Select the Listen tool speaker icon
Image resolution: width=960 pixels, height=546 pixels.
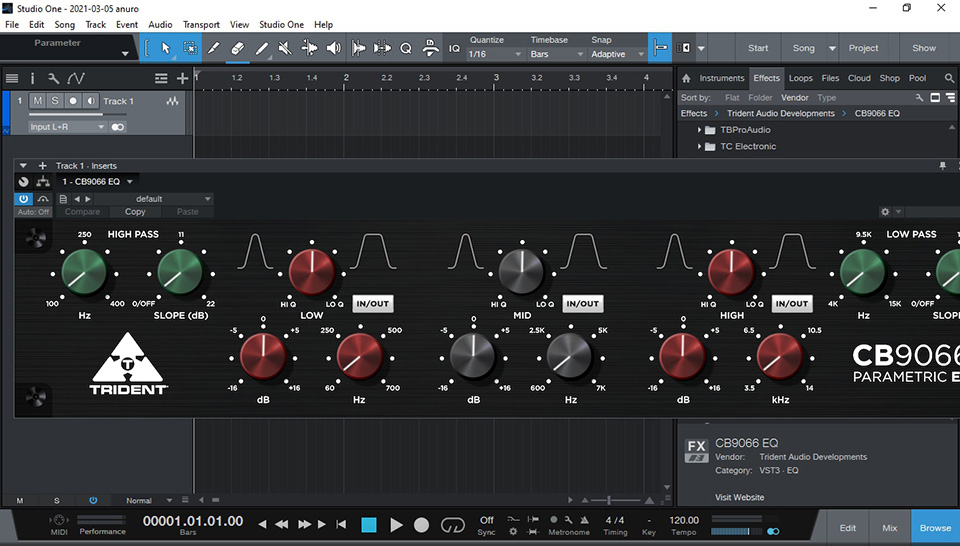click(334, 48)
